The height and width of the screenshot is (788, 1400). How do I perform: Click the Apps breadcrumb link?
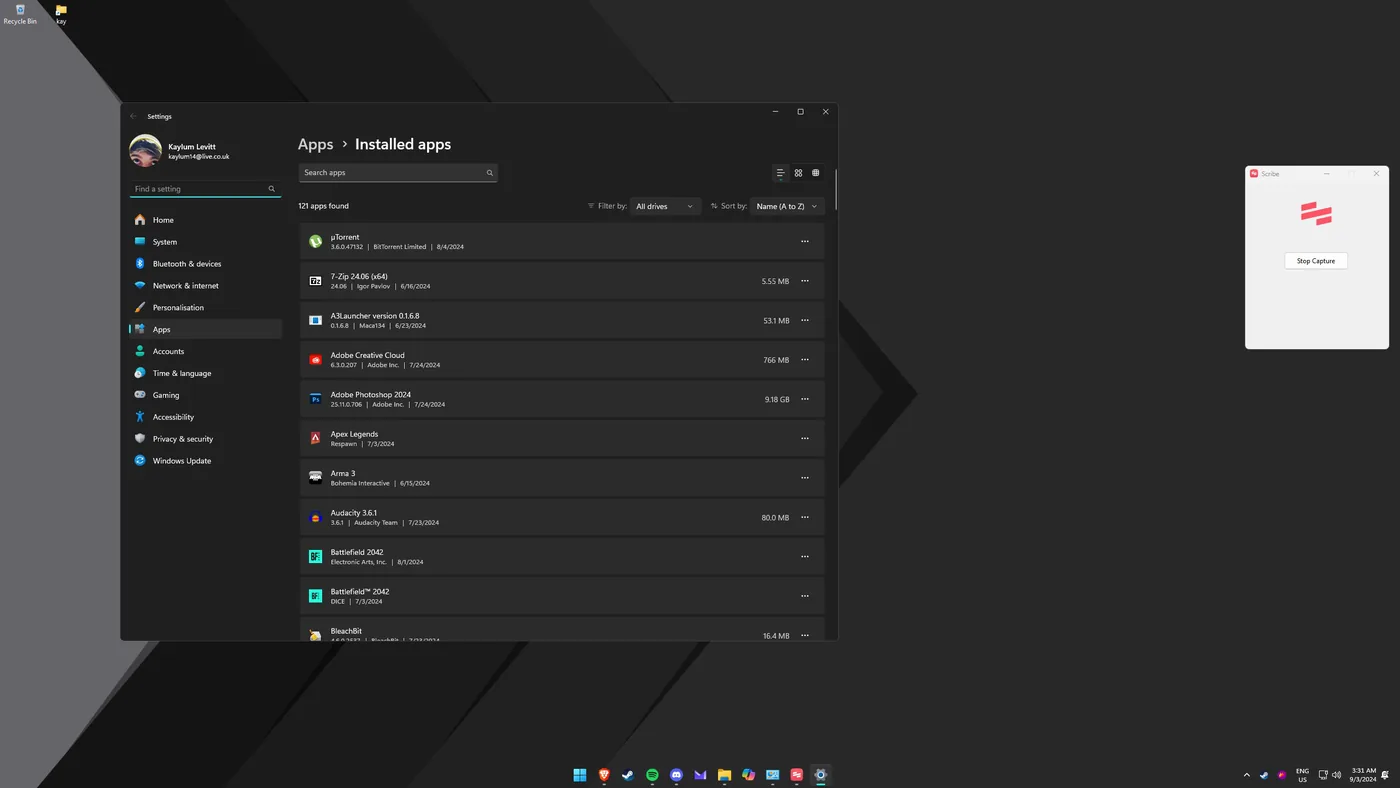[x=315, y=144]
